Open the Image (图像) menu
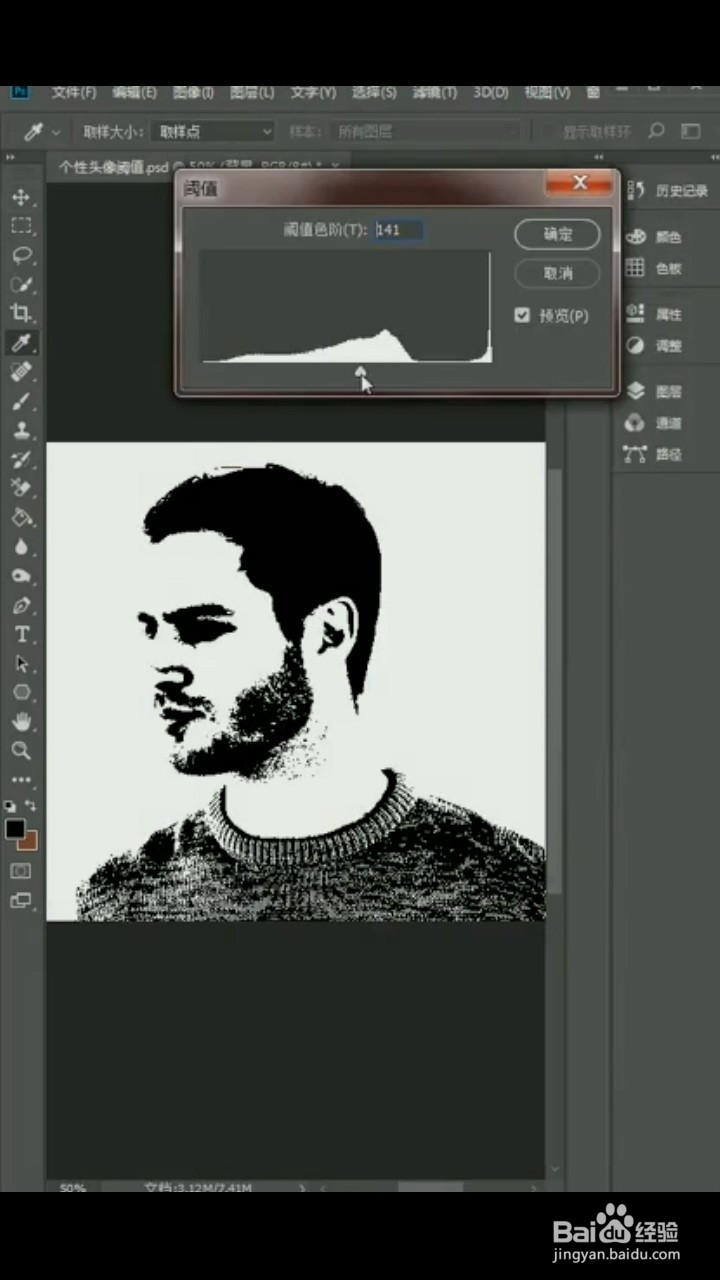The image size is (720, 1280). (x=193, y=92)
